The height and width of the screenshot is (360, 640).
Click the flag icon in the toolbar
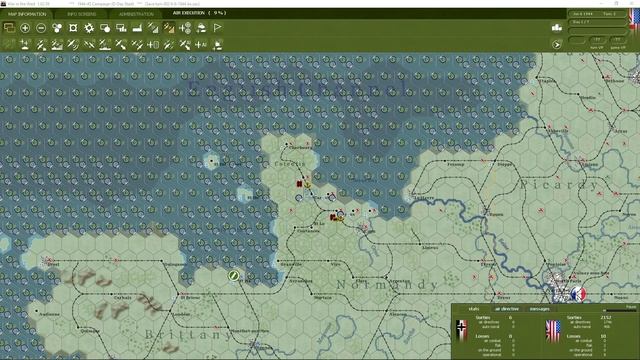tap(217, 28)
